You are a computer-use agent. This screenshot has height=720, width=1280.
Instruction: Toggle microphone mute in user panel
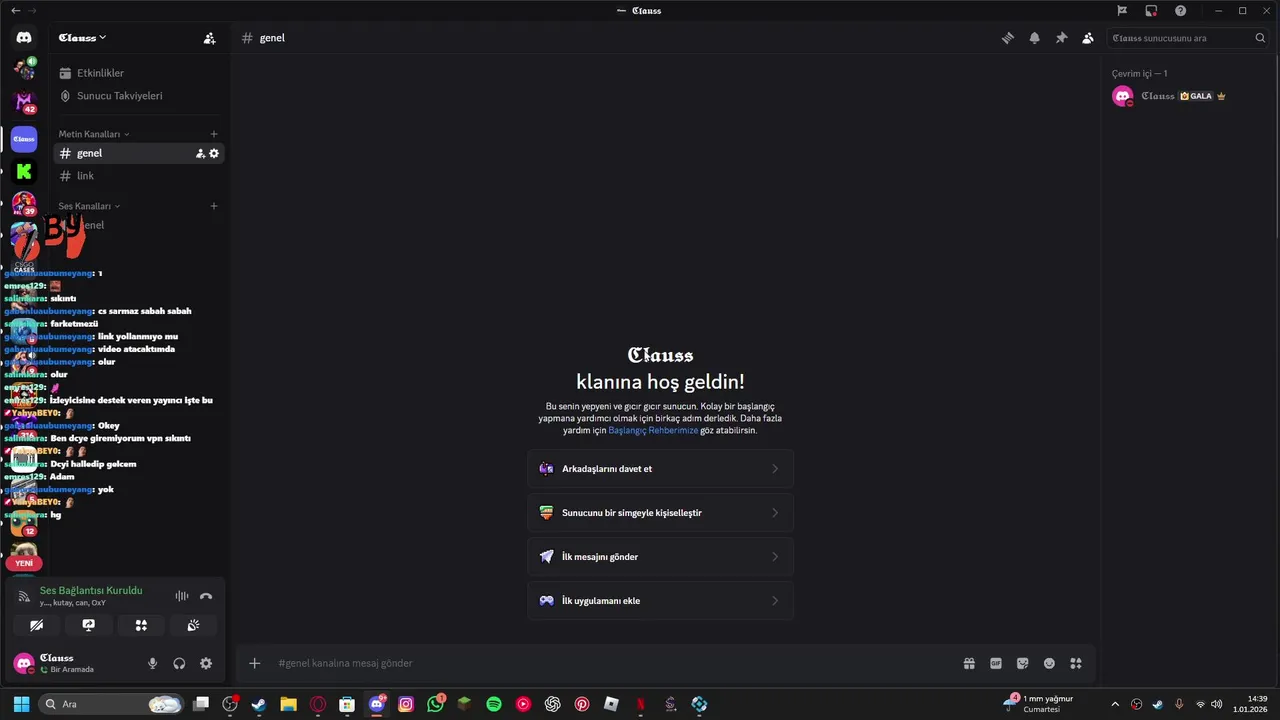[x=153, y=663]
